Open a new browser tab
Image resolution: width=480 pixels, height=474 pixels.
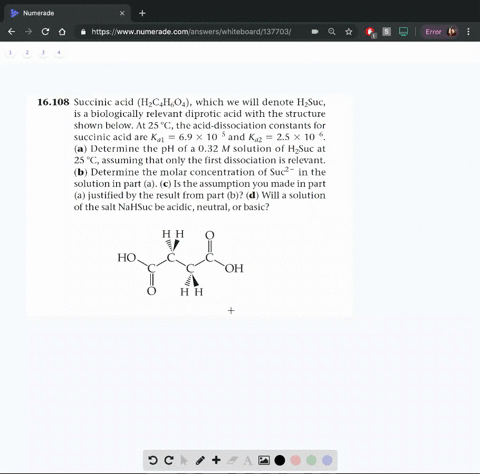click(142, 13)
